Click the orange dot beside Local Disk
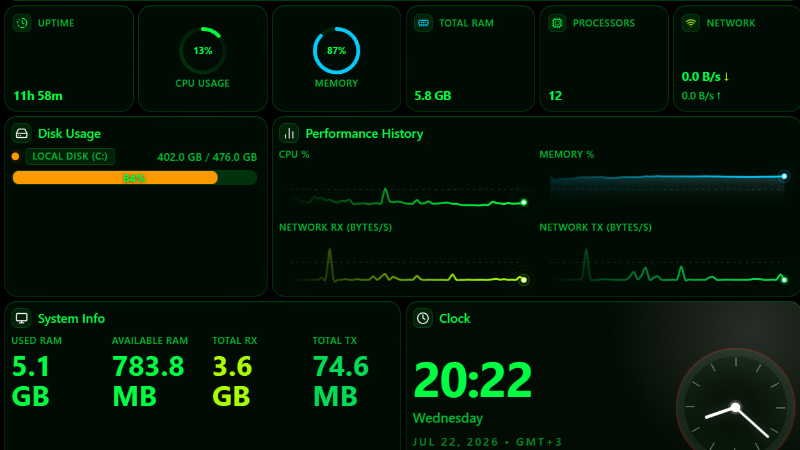 point(15,157)
